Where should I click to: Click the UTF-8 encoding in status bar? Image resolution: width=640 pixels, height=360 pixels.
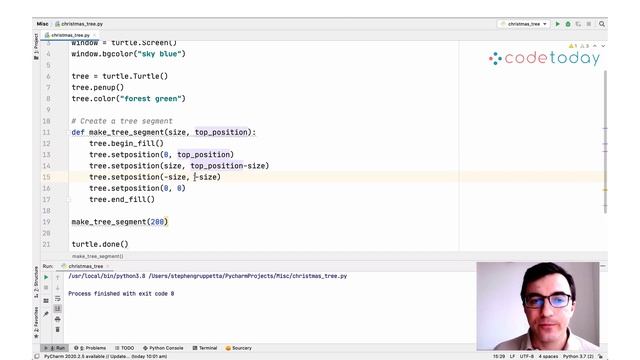point(527,356)
